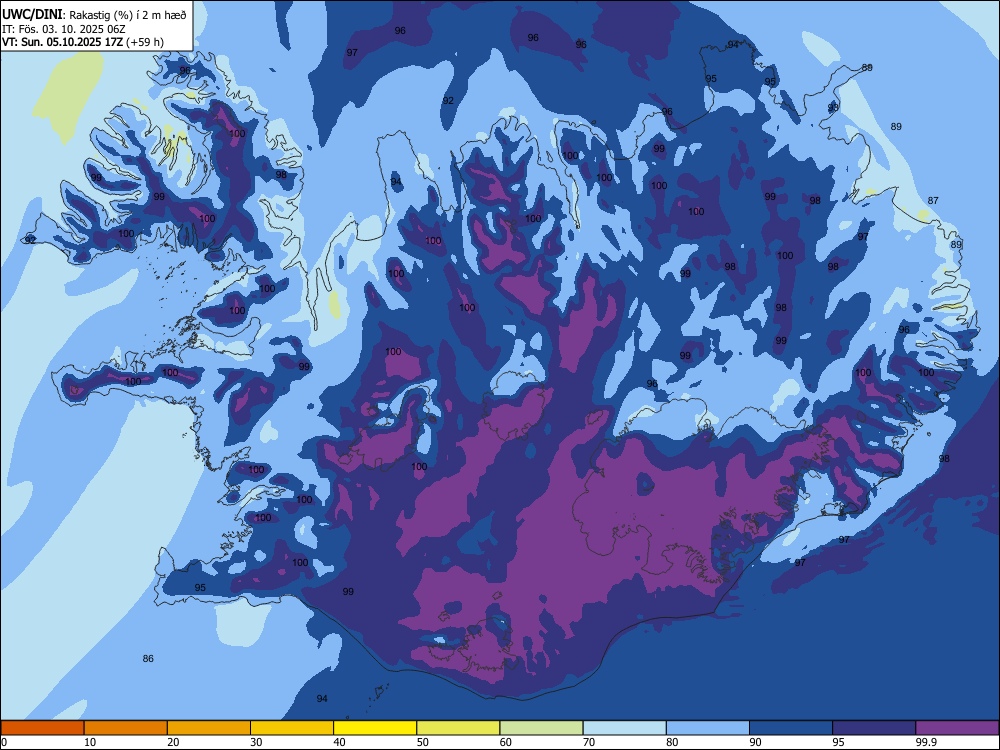Viewport: 1000px width, 750px height.
Task: Click the legend tick label '99.9'
Action: tap(926, 742)
